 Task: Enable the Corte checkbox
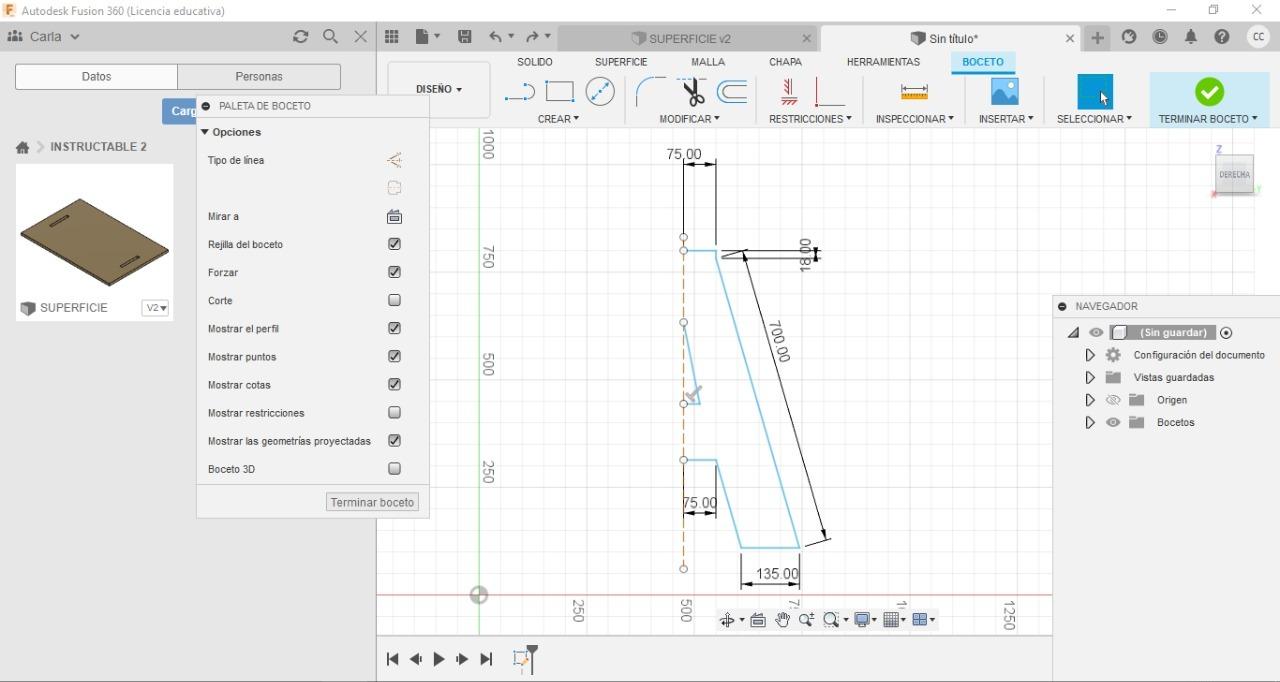pos(394,300)
